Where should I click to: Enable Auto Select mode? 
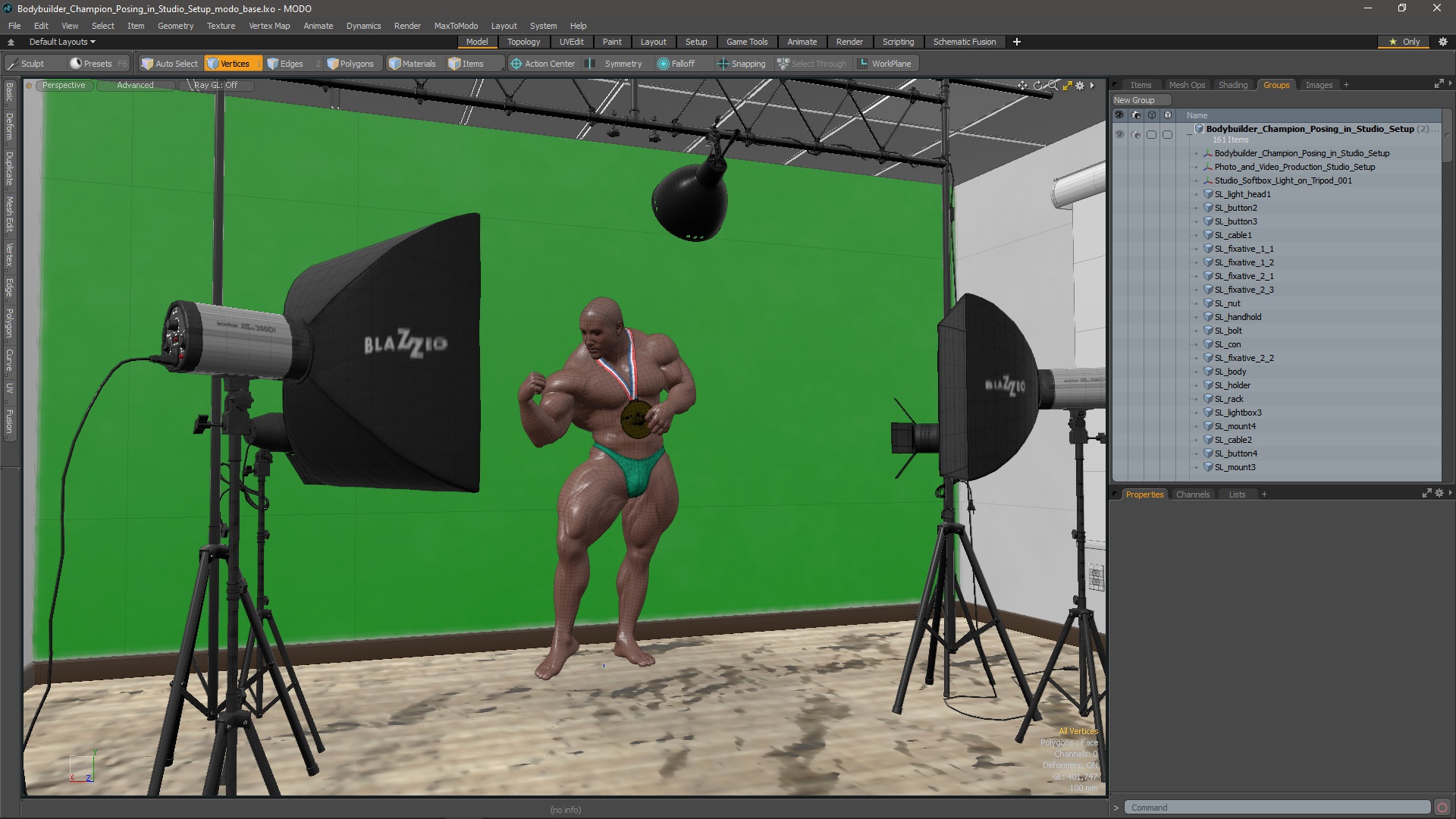[170, 64]
